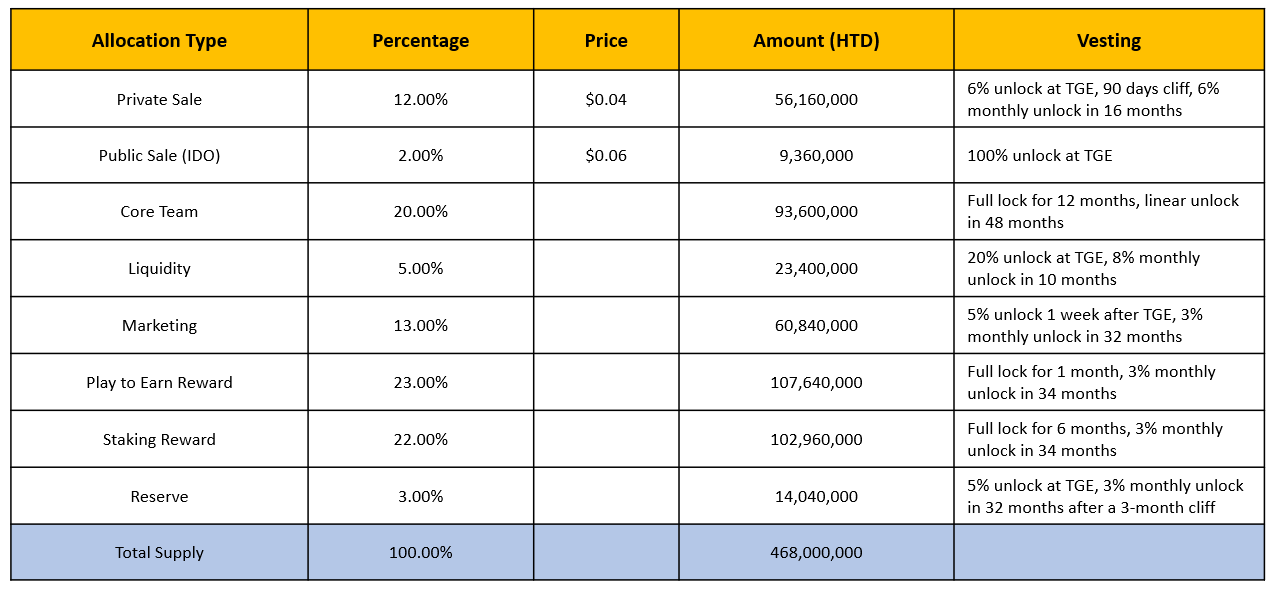This screenshot has width=1275, height=594.
Task: Click the Price column header
Action: pyautogui.click(x=606, y=40)
